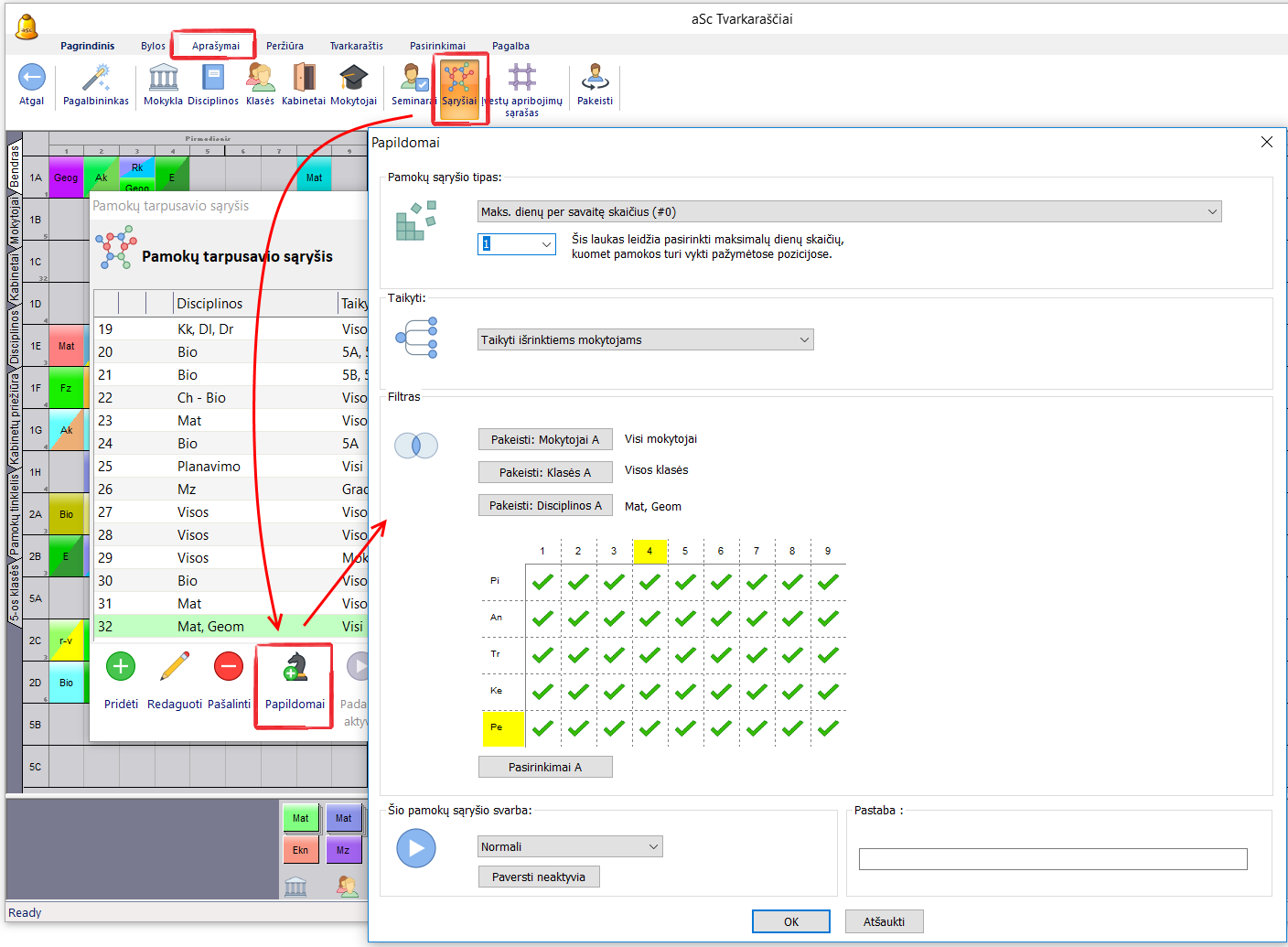Click the Atgal back arrow icon

click(32, 79)
